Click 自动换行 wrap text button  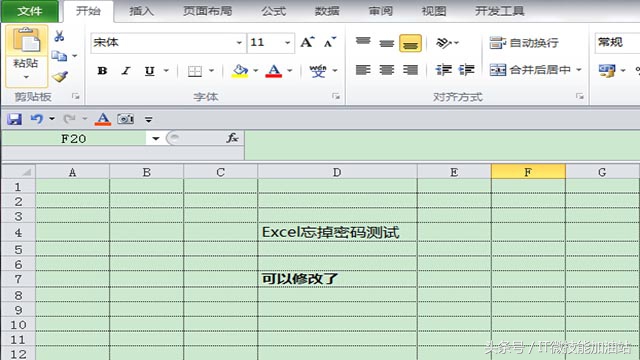pyautogui.click(x=524, y=42)
